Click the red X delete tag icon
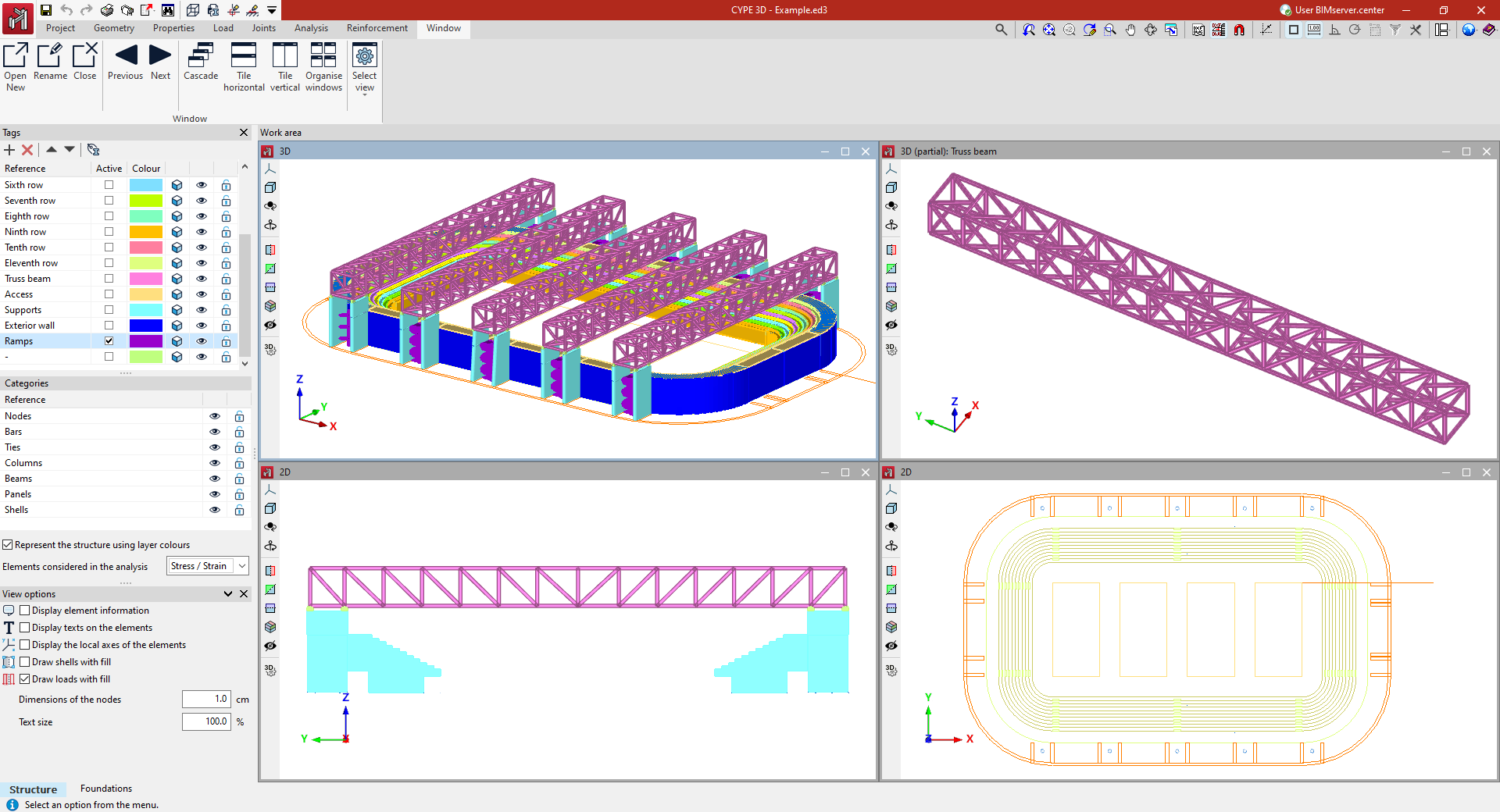The image size is (1500, 812). [27, 150]
